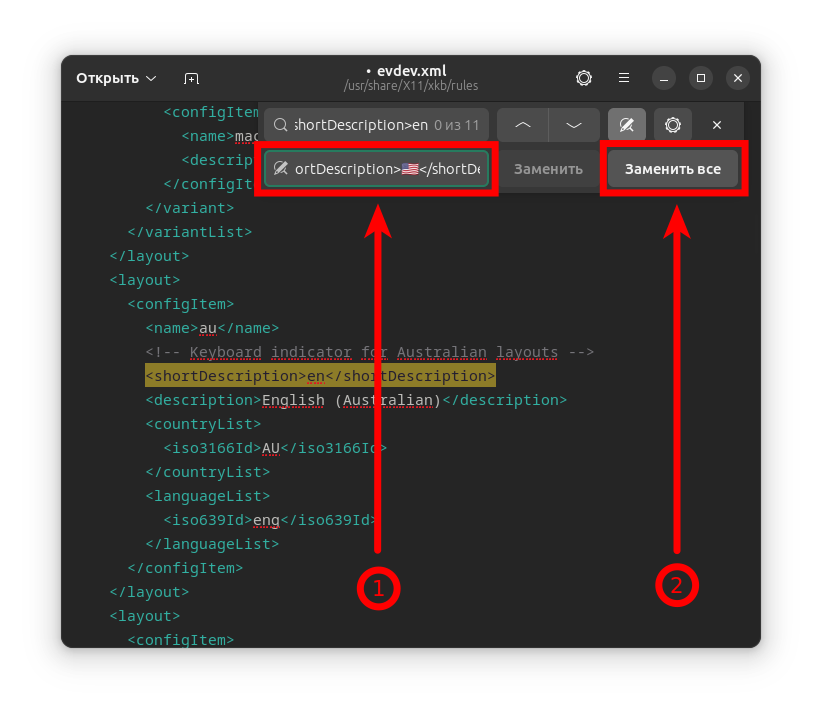
Task: Close the evdev.xml window
Action: [x=738, y=78]
